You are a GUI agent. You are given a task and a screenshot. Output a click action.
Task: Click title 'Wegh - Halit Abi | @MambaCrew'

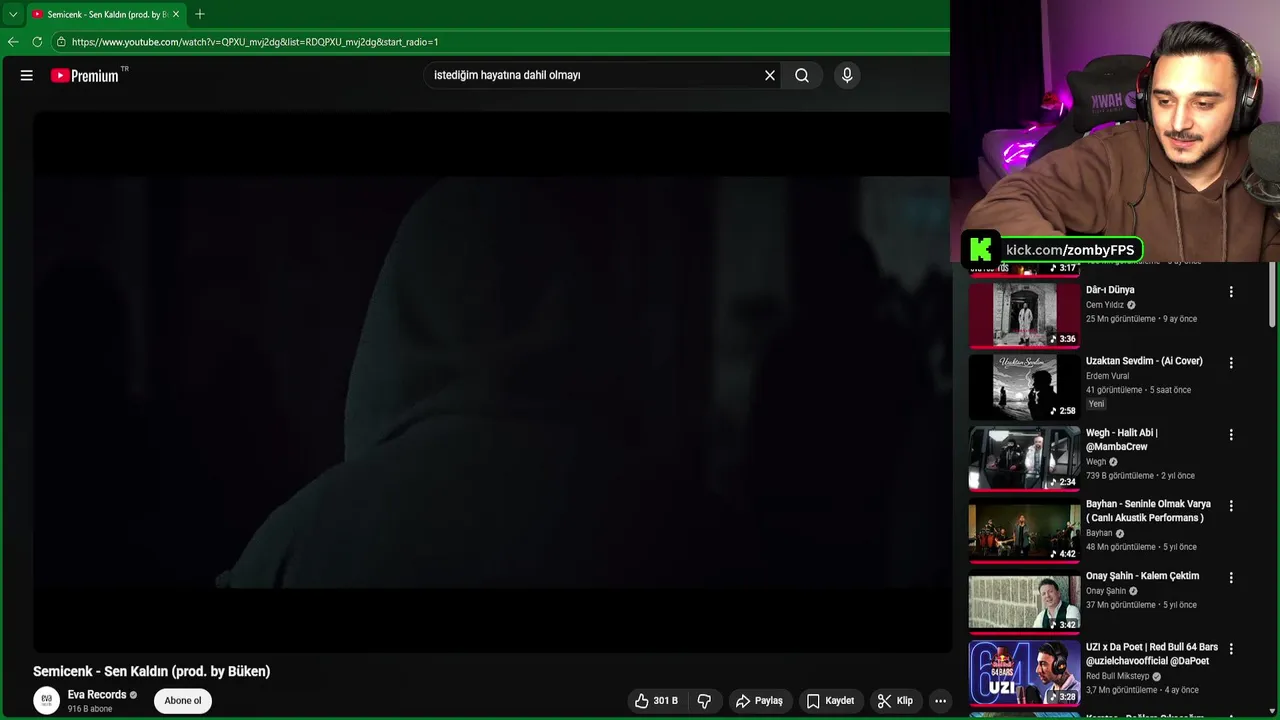point(1122,440)
